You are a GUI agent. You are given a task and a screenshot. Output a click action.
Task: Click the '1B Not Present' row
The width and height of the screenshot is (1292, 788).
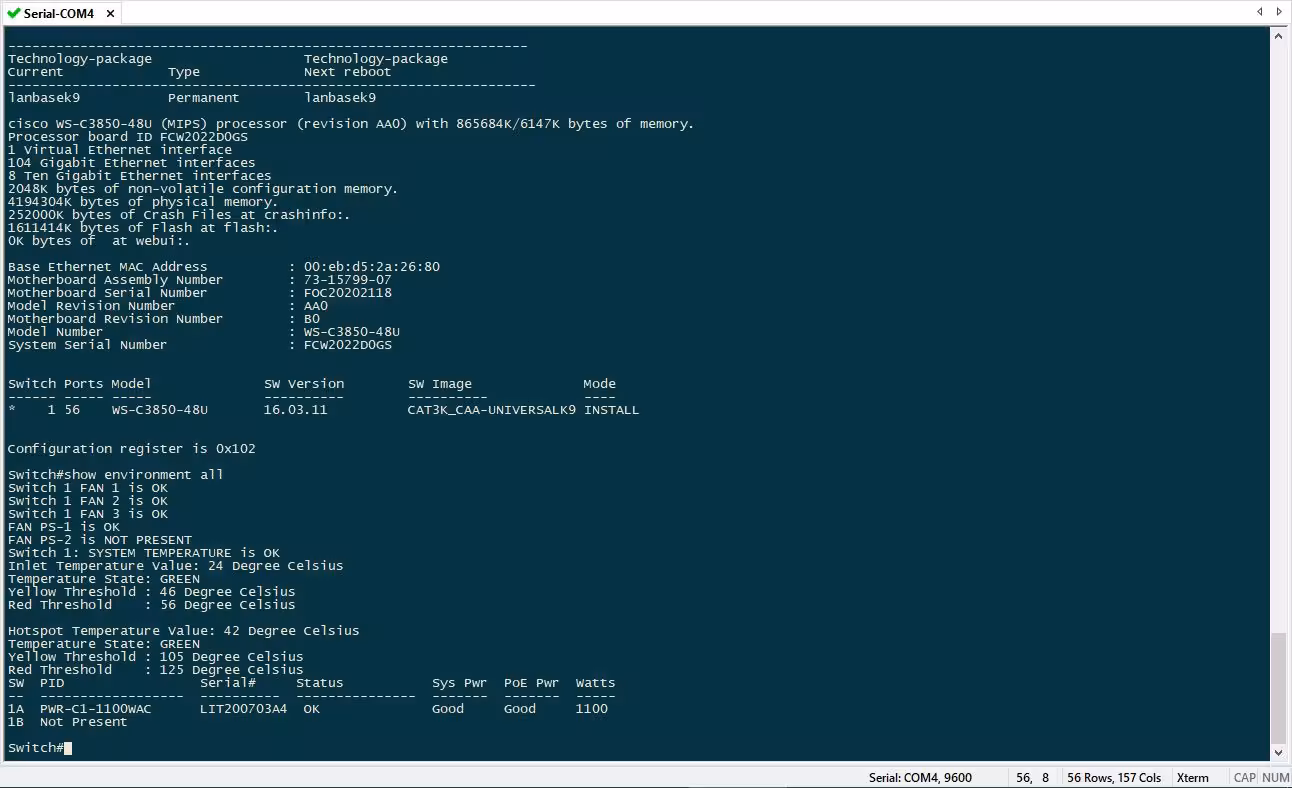pos(68,722)
